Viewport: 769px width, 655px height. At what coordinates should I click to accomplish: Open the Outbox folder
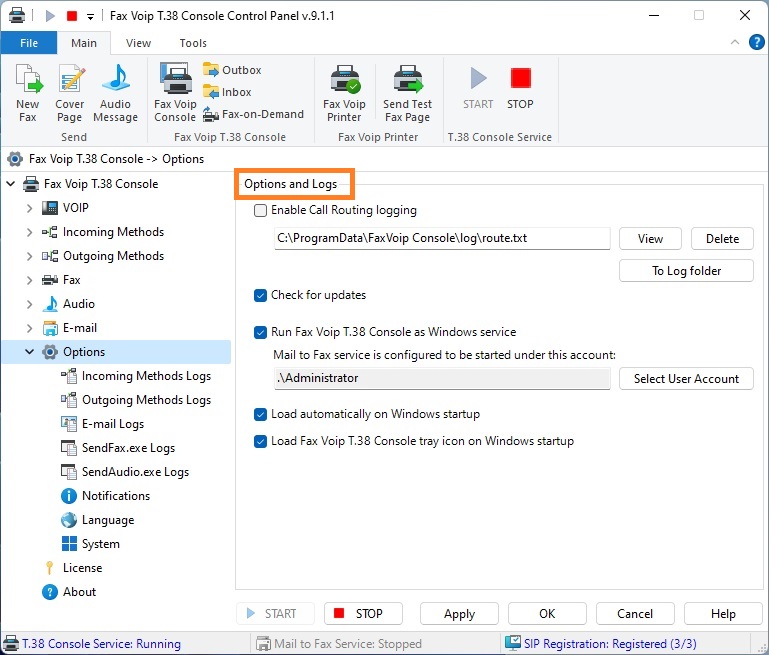click(x=232, y=70)
